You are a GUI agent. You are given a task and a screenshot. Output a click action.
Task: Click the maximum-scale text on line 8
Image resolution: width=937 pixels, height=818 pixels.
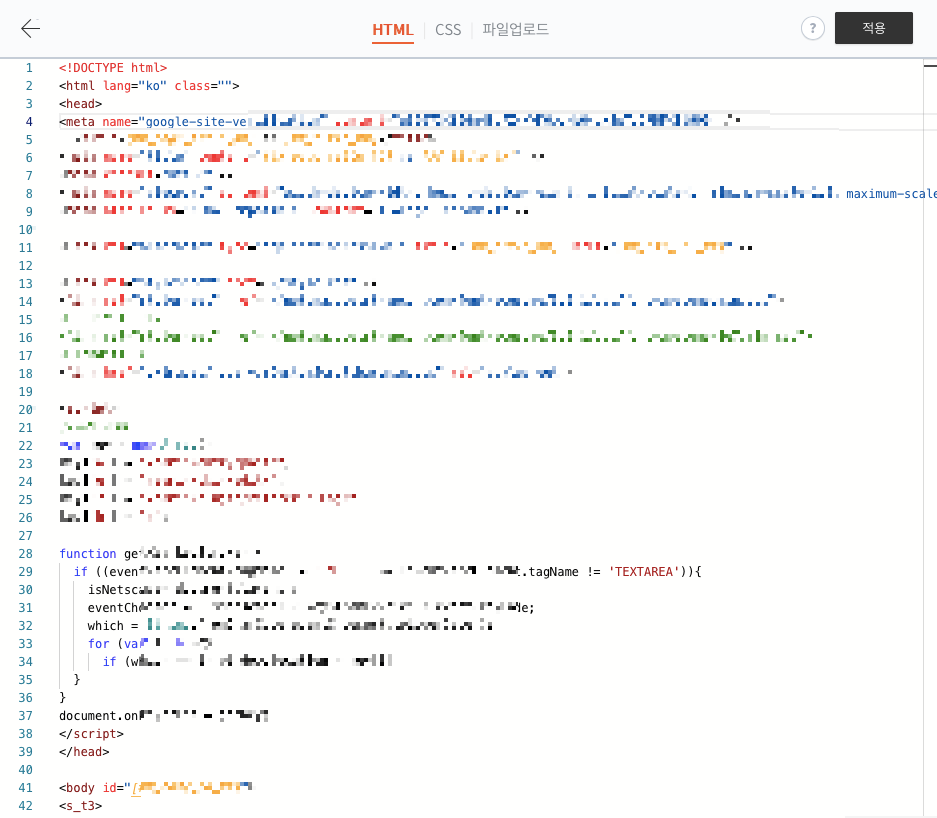[890, 194]
